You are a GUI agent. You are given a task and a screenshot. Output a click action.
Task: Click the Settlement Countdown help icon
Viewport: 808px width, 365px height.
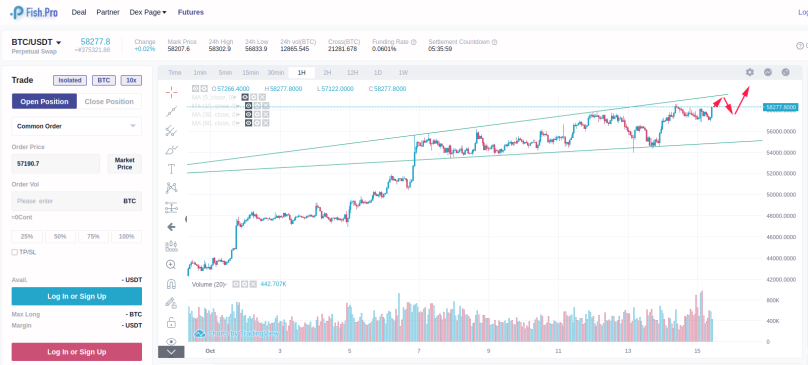[x=494, y=42]
